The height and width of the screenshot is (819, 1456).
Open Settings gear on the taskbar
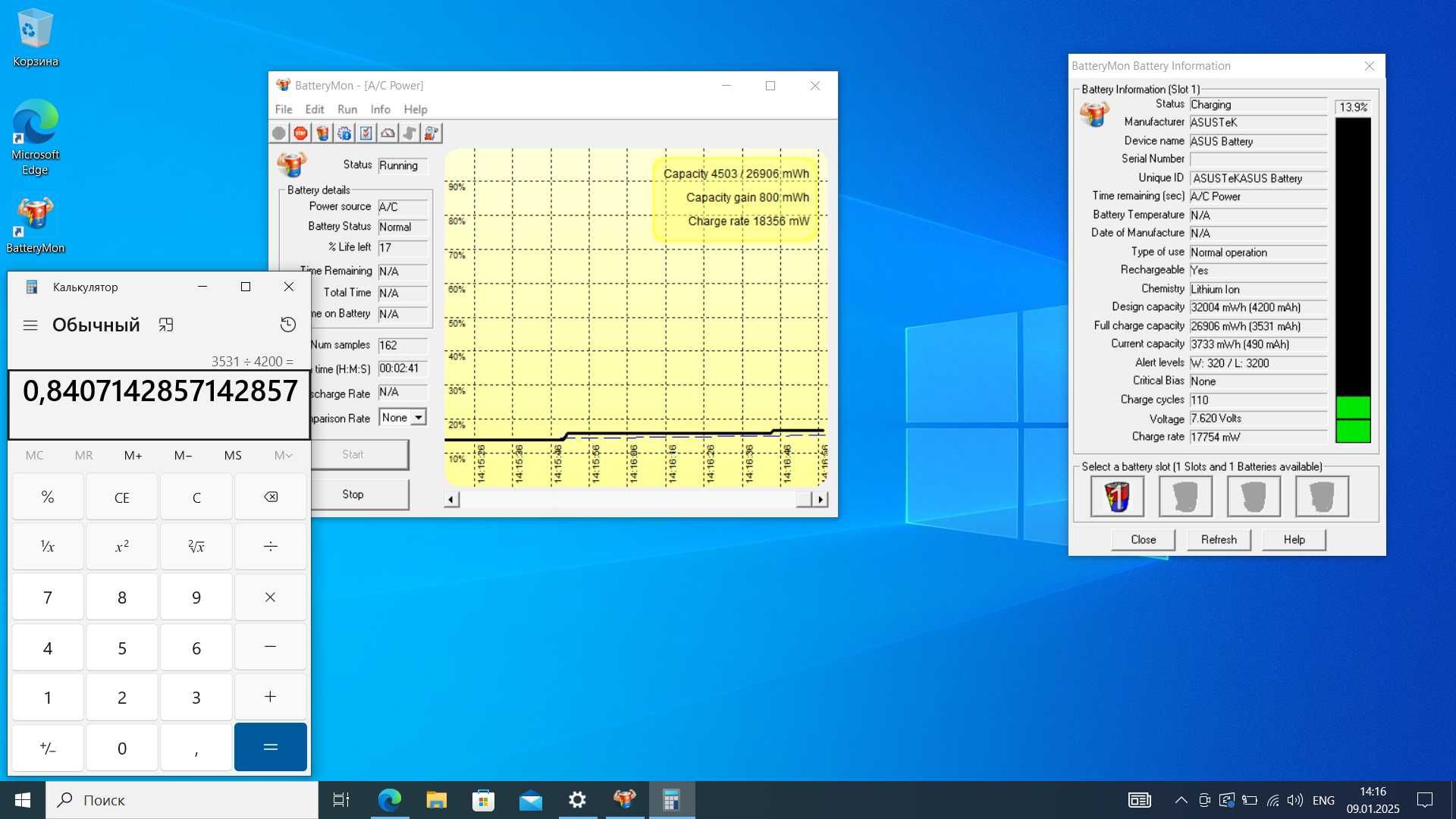(577, 800)
